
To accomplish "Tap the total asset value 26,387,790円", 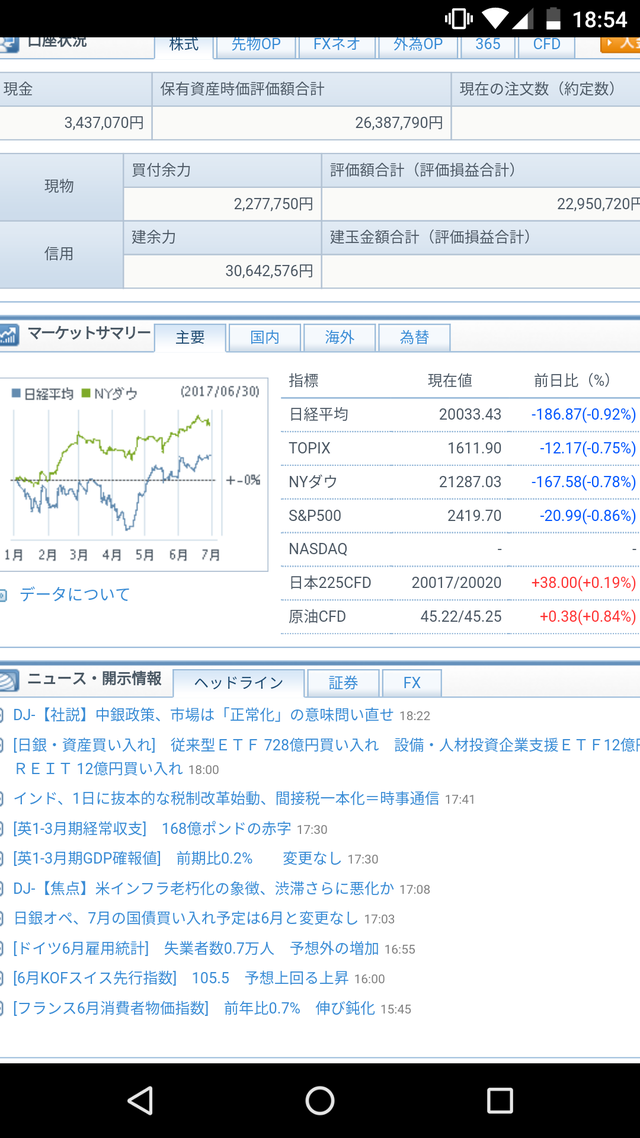I will [x=399, y=123].
